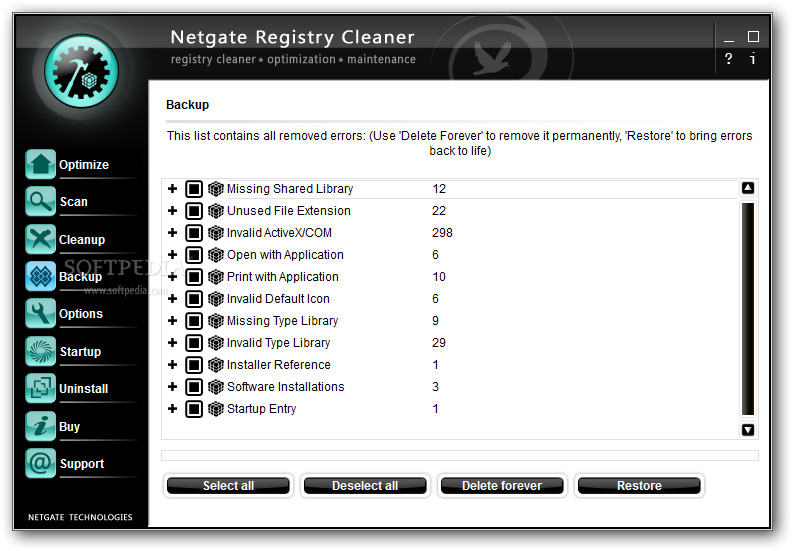Click the cube icon beside Missing Type Library
This screenshot has width=793, height=551.
pyautogui.click(x=216, y=321)
